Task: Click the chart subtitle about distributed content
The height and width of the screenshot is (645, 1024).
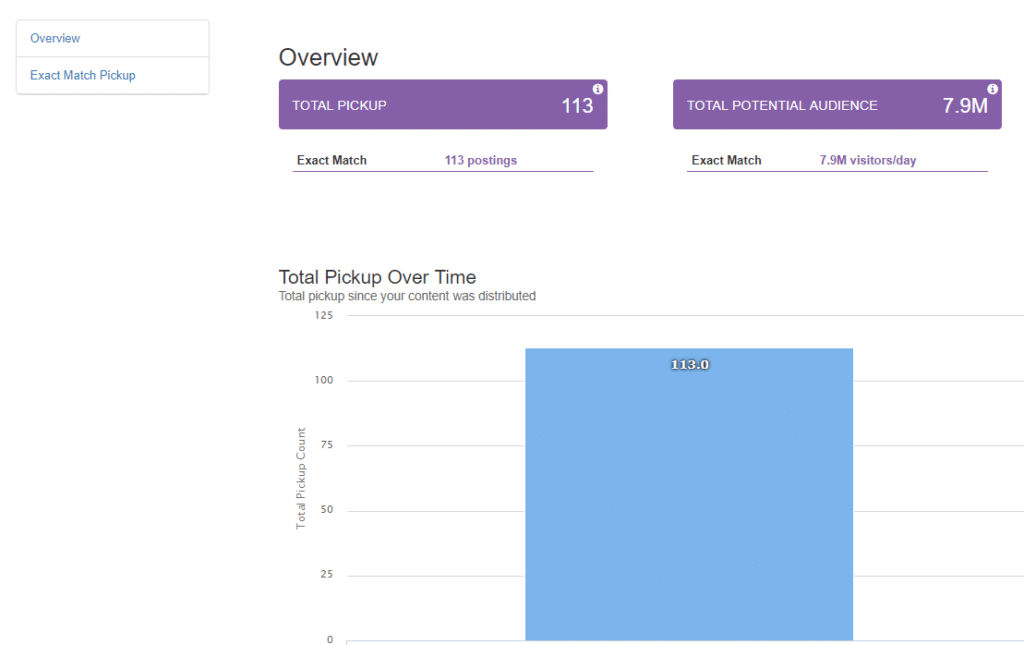Action: click(x=407, y=296)
